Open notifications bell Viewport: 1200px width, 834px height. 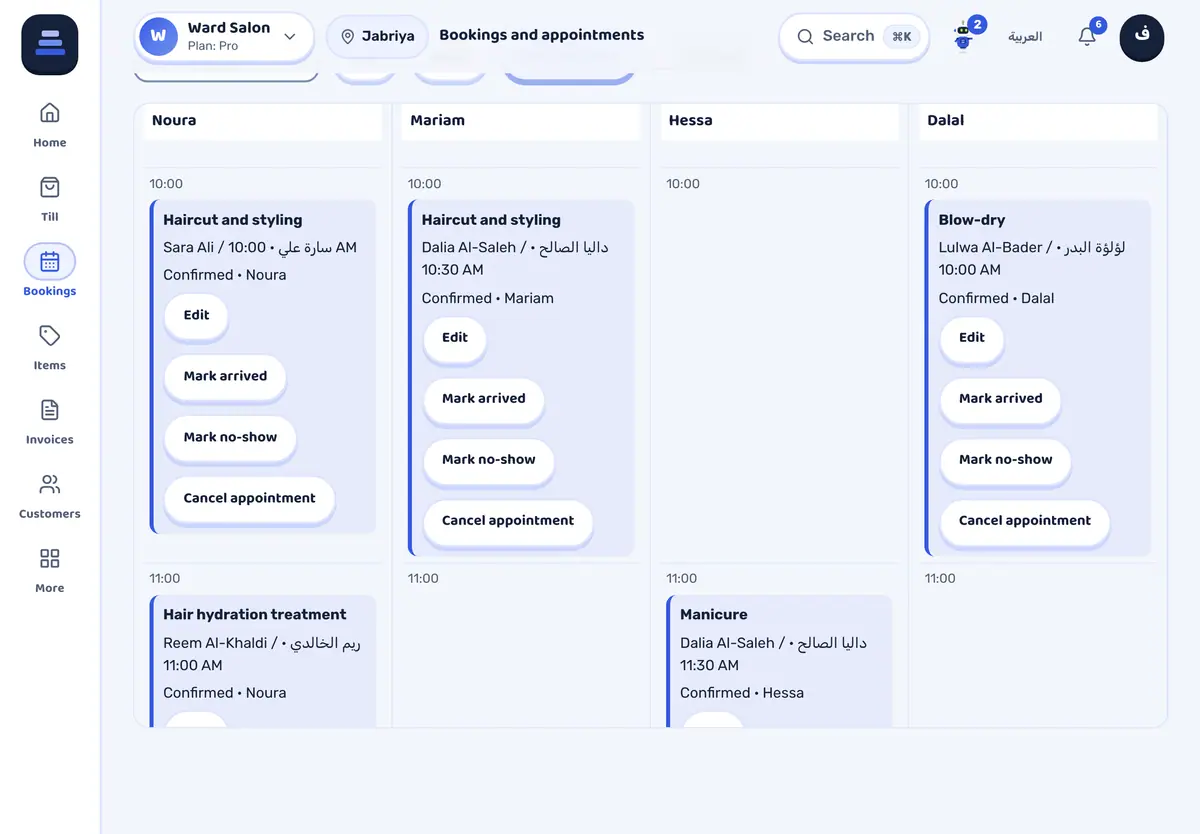point(1087,37)
